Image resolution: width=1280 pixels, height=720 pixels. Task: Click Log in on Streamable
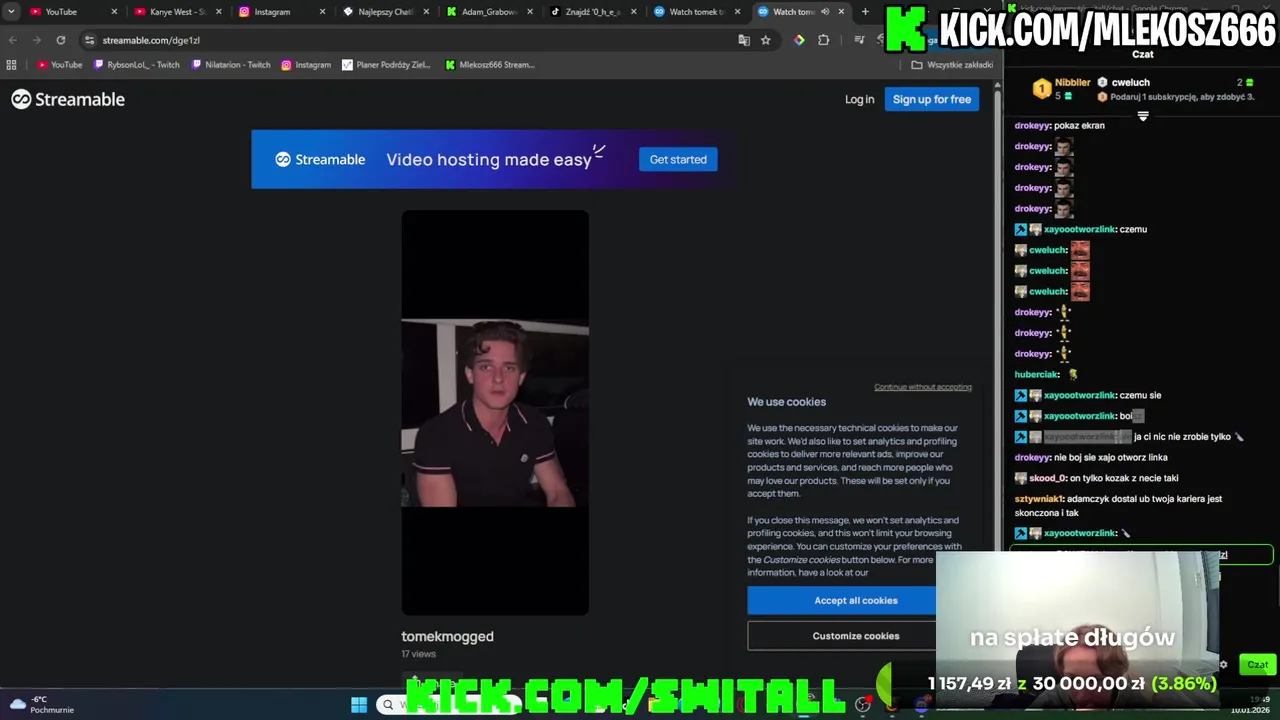click(859, 99)
